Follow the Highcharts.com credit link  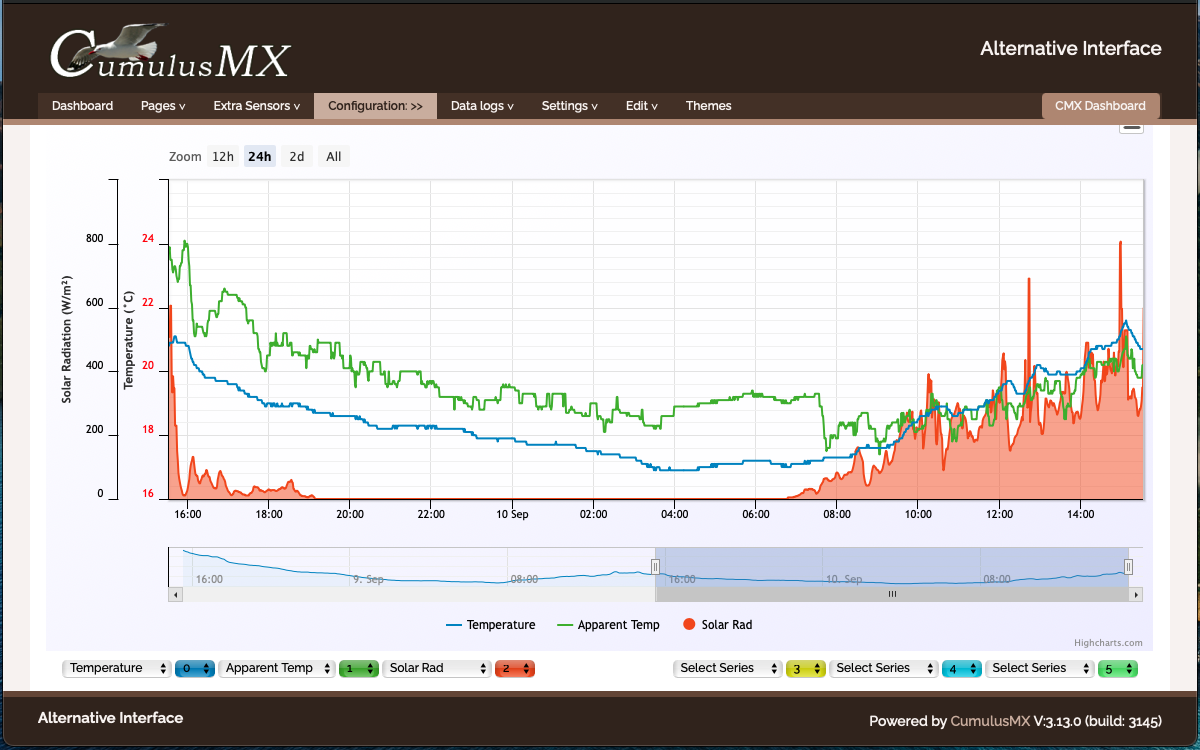pyautogui.click(x=1108, y=644)
